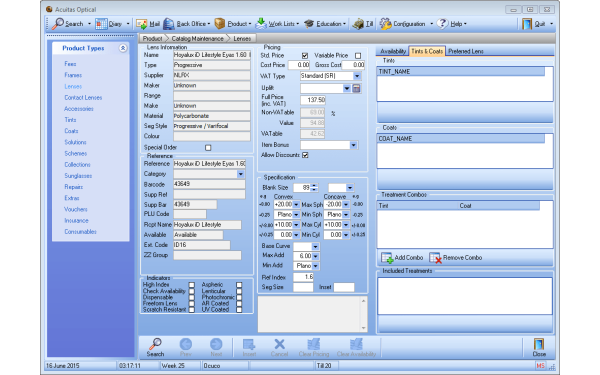
Task: Click the Add Combo icon
Action: coord(387,258)
